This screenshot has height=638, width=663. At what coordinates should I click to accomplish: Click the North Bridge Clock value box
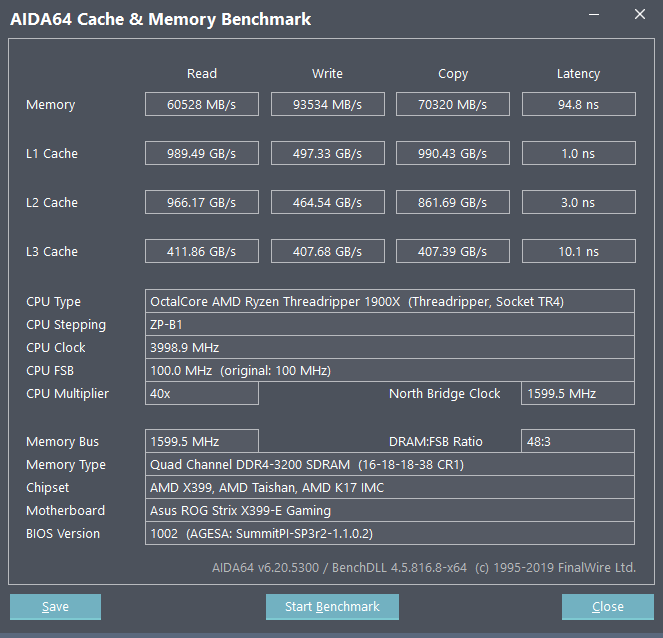pos(578,394)
